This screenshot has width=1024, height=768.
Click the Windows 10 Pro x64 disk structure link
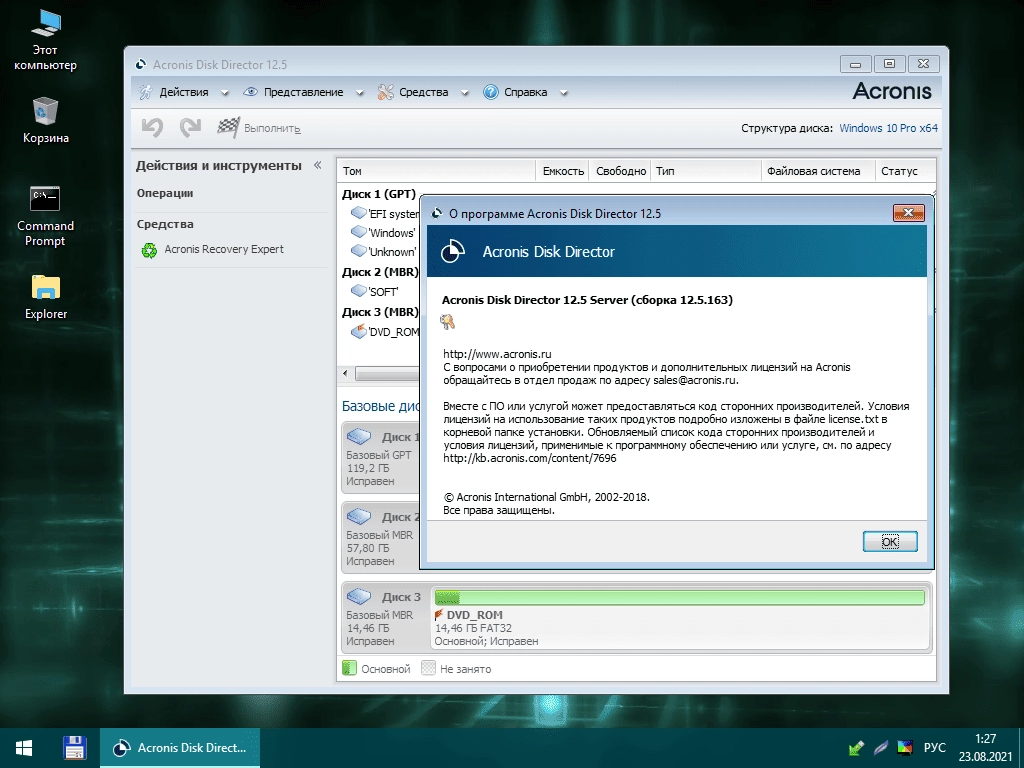888,128
